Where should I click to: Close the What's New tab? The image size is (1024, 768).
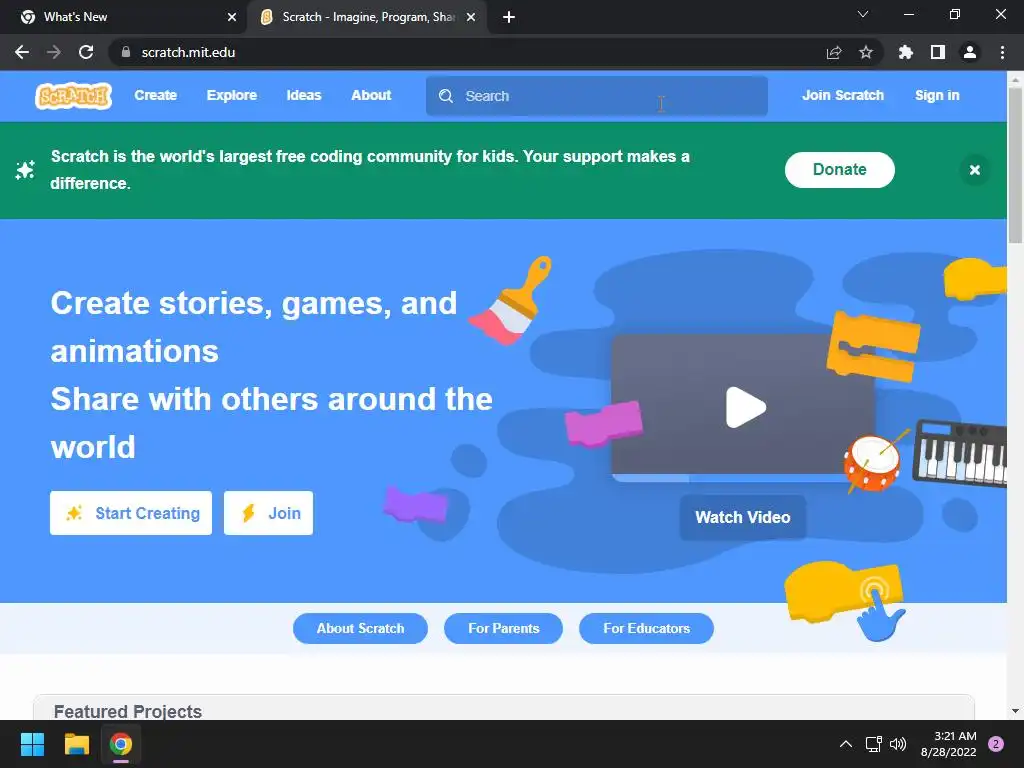[x=232, y=17]
